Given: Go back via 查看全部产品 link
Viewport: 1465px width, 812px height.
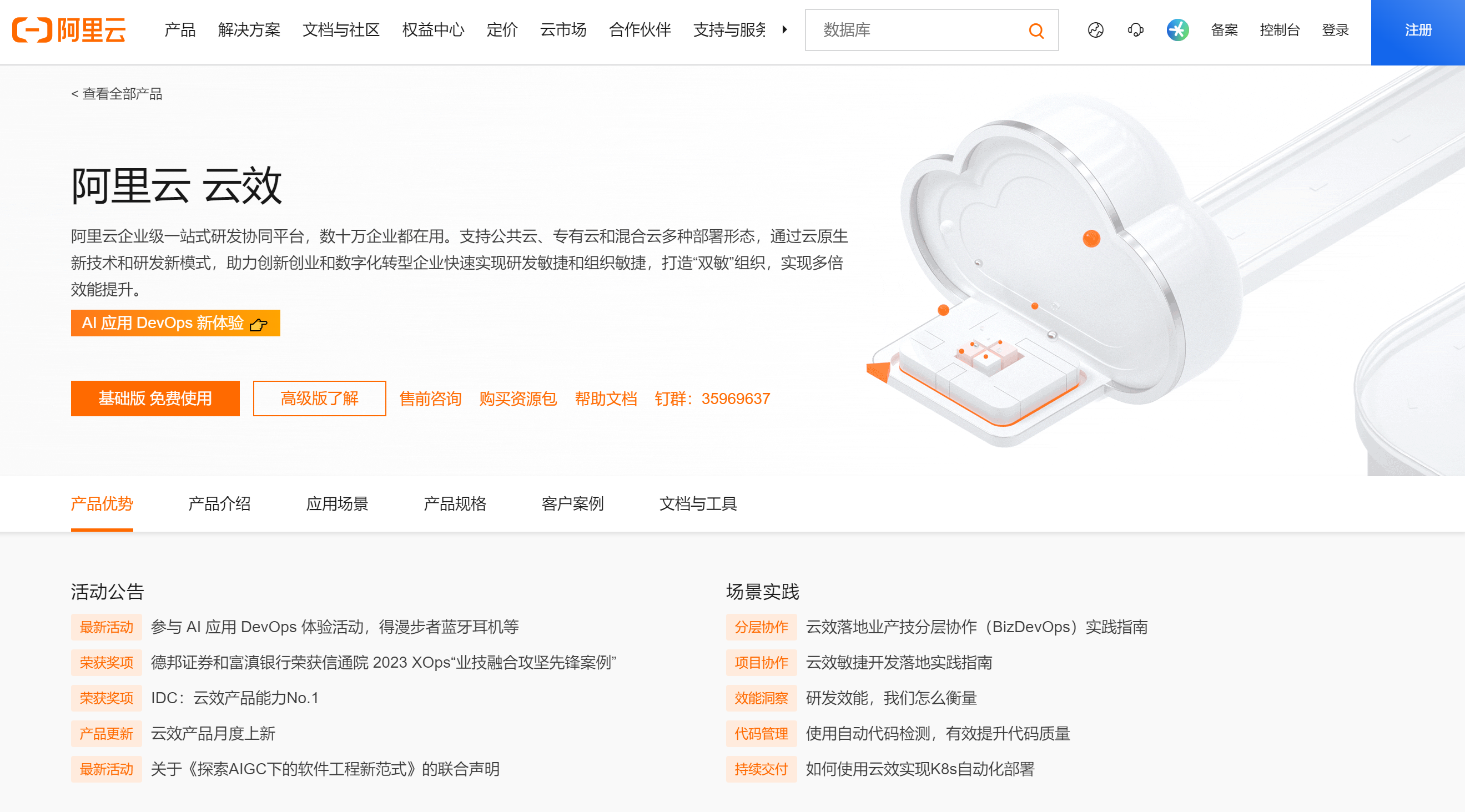Looking at the screenshot, I should click(117, 94).
